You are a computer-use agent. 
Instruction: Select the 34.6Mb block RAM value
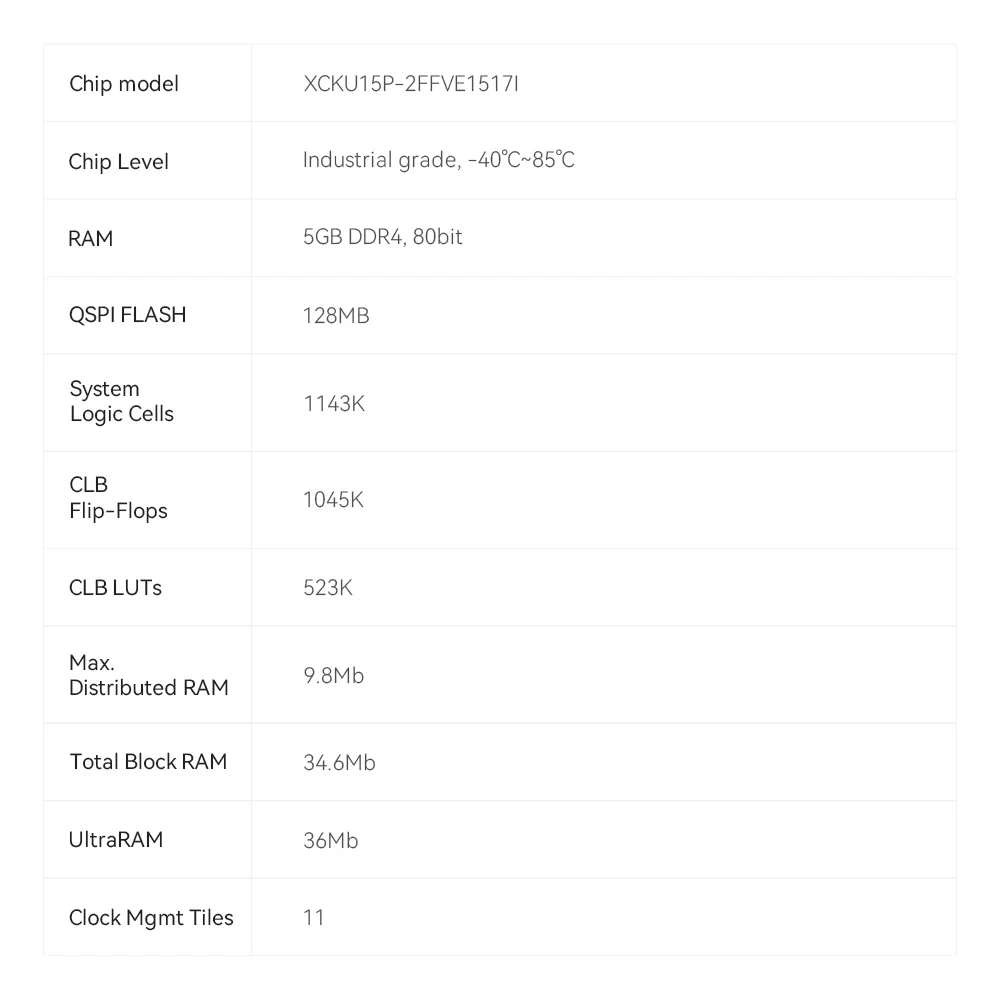point(339,763)
